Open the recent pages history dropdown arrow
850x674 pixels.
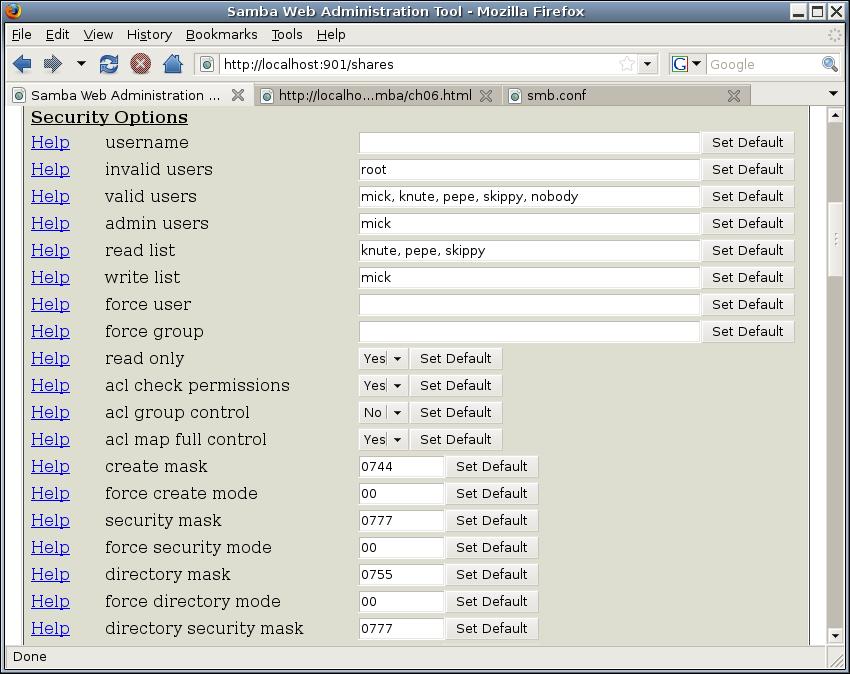[x=81, y=64]
